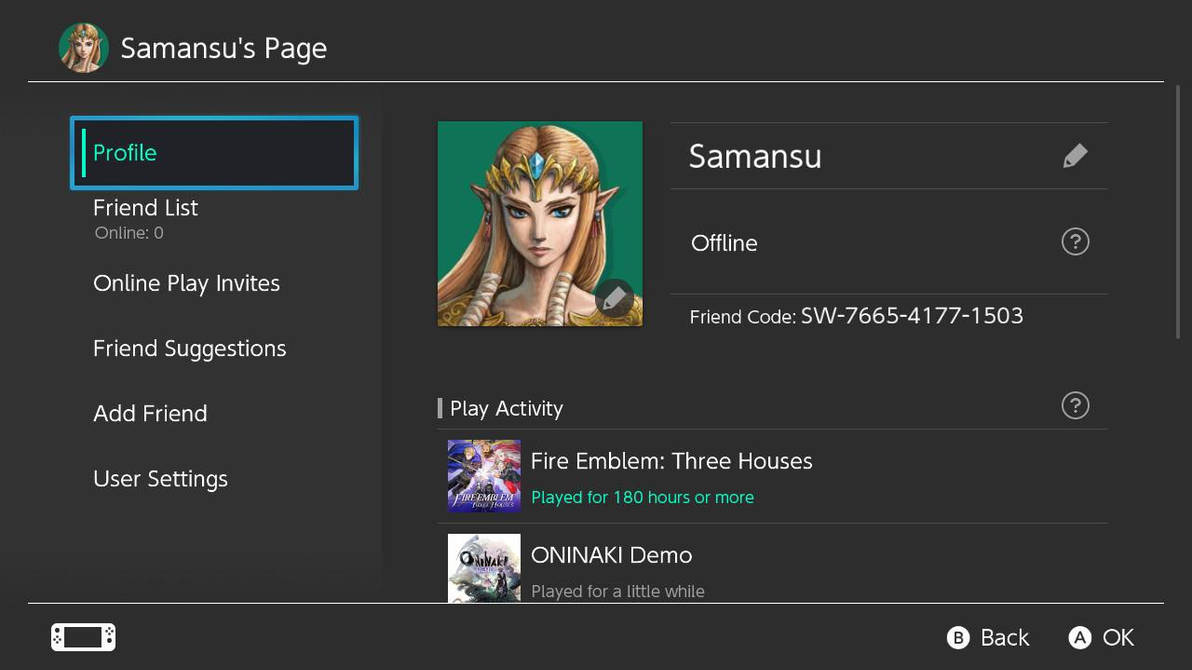The image size is (1192, 670).
Task: Open the Friend List section
Action: [146, 208]
